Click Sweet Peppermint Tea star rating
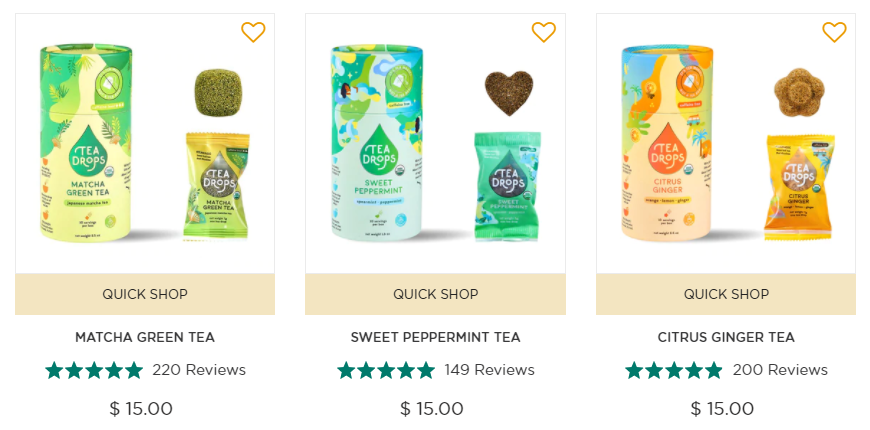870x430 pixels. 386,370
